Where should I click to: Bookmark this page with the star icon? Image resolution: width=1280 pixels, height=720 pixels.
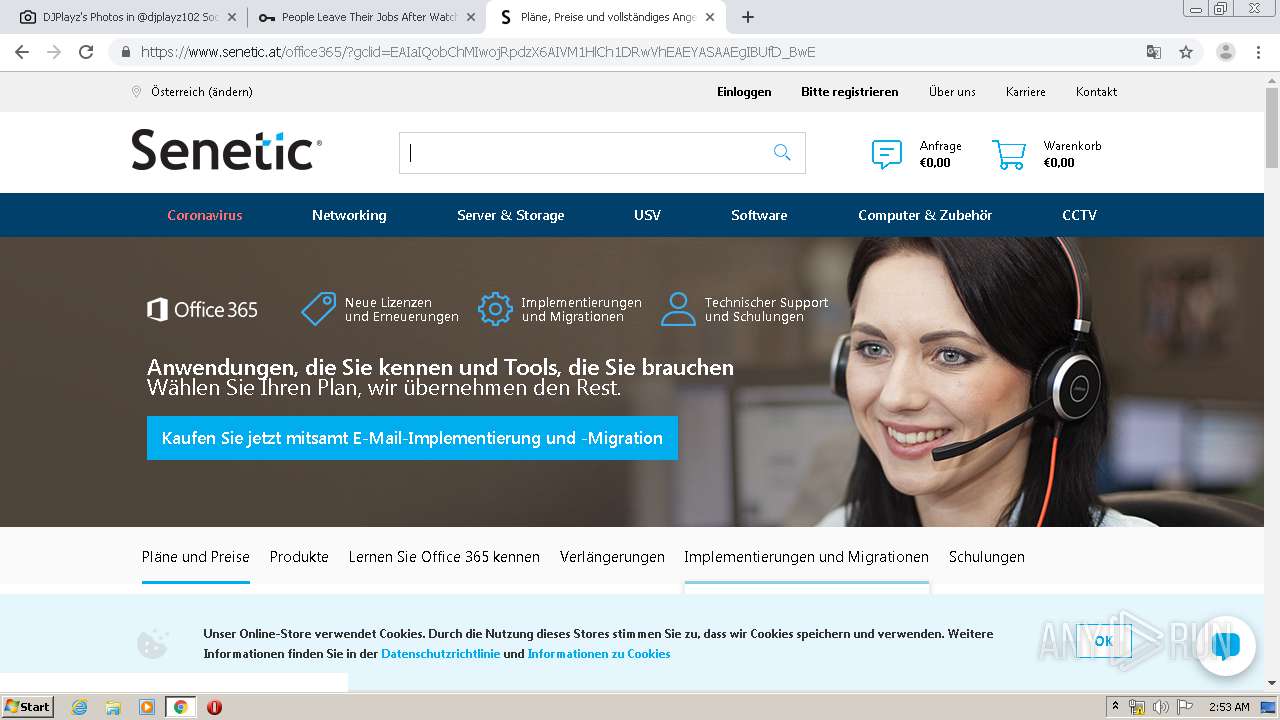tap(1186, 52)
